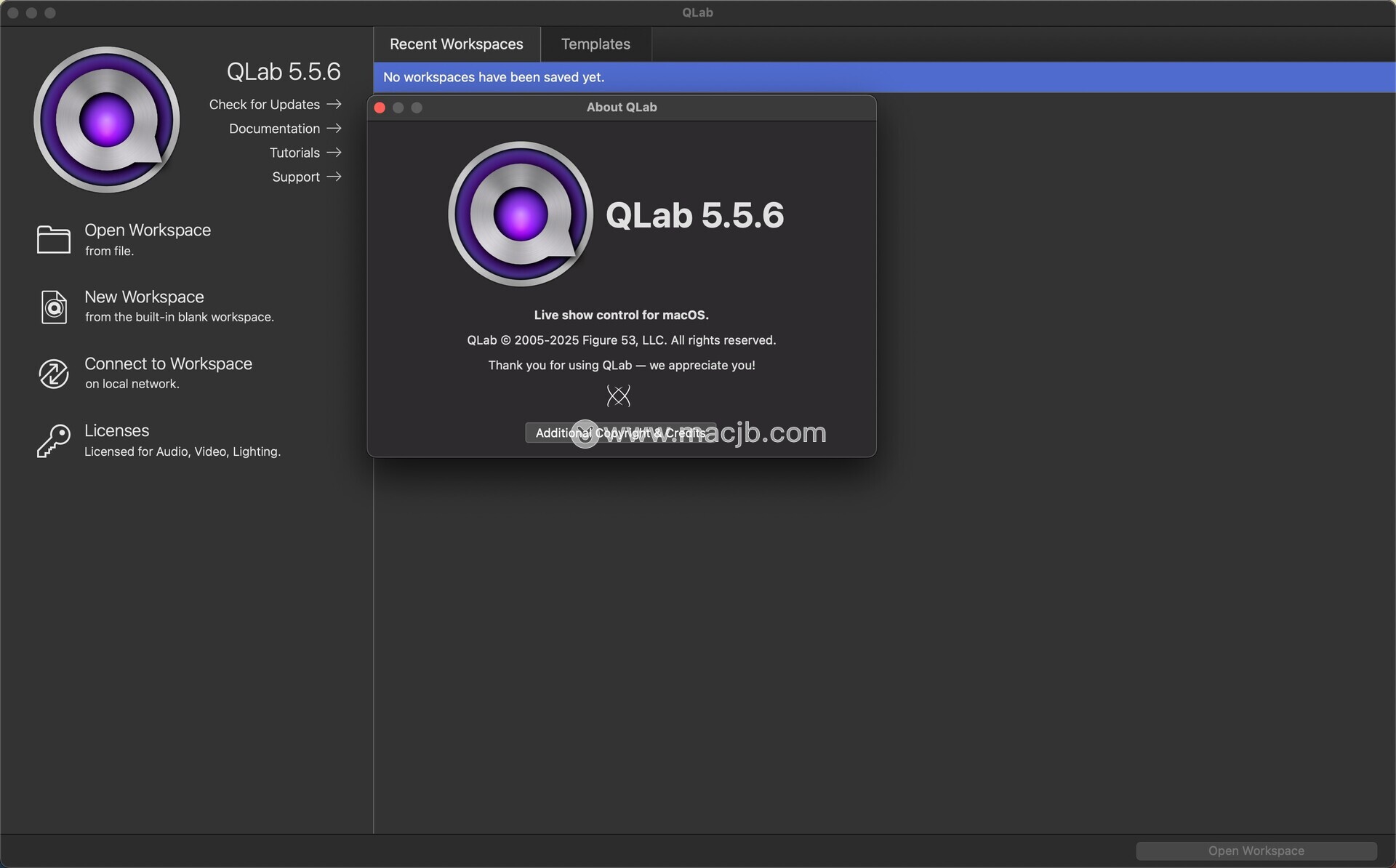1396x868 pixels.
Task: Click the large QLab logo in sidebar
Action: tap(107, 120)
